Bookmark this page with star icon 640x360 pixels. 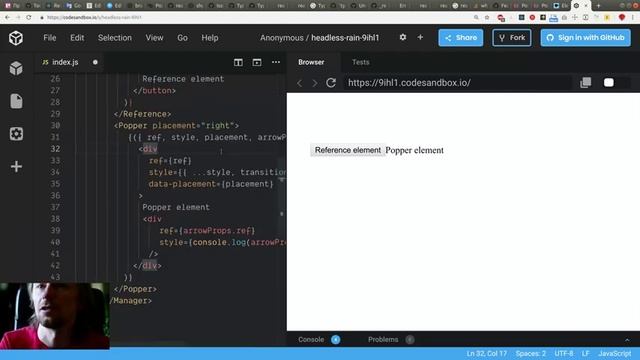point(487,18)
